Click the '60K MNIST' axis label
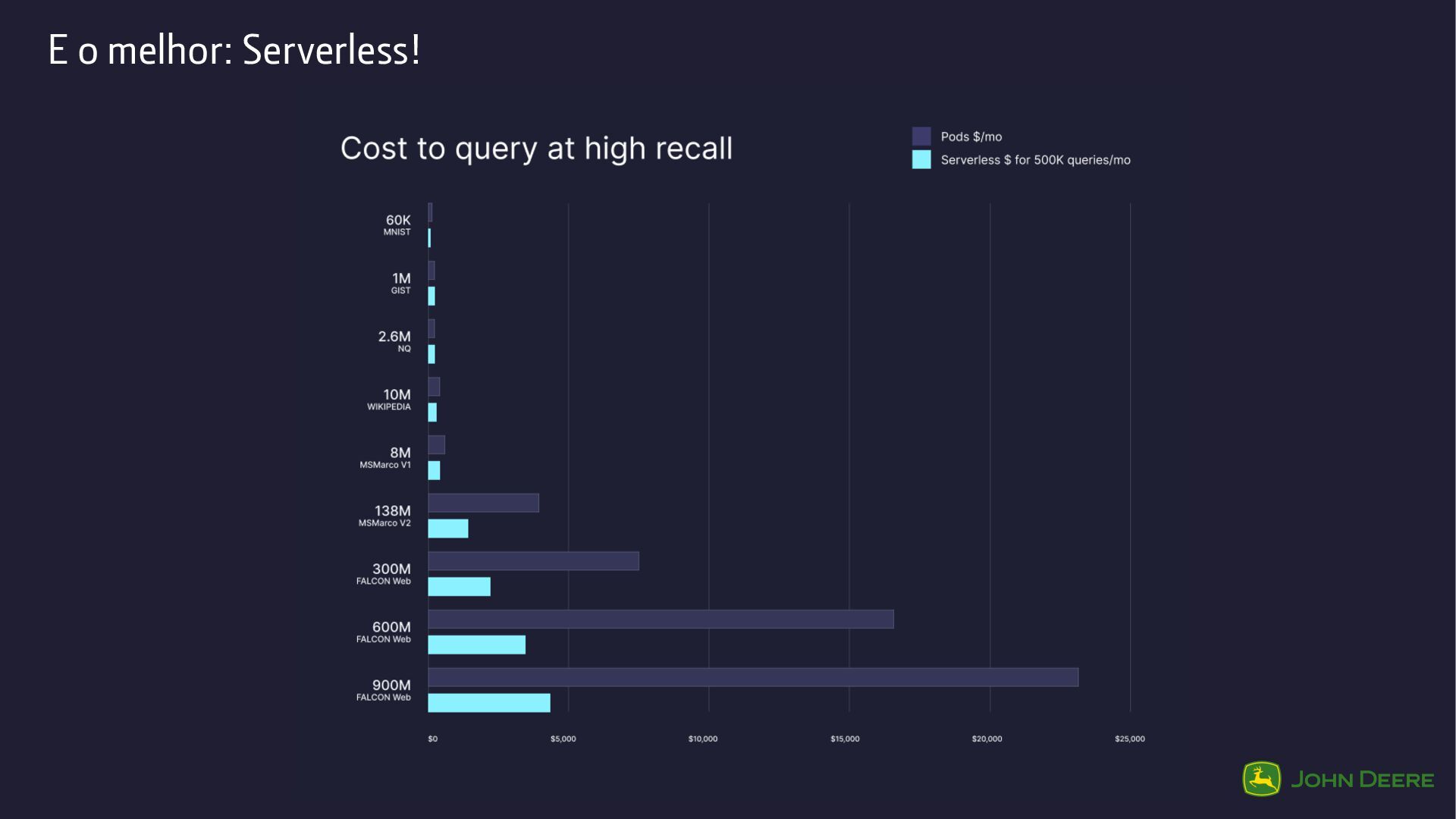The width and height of the screenshot is (1456, 819). 397,225
